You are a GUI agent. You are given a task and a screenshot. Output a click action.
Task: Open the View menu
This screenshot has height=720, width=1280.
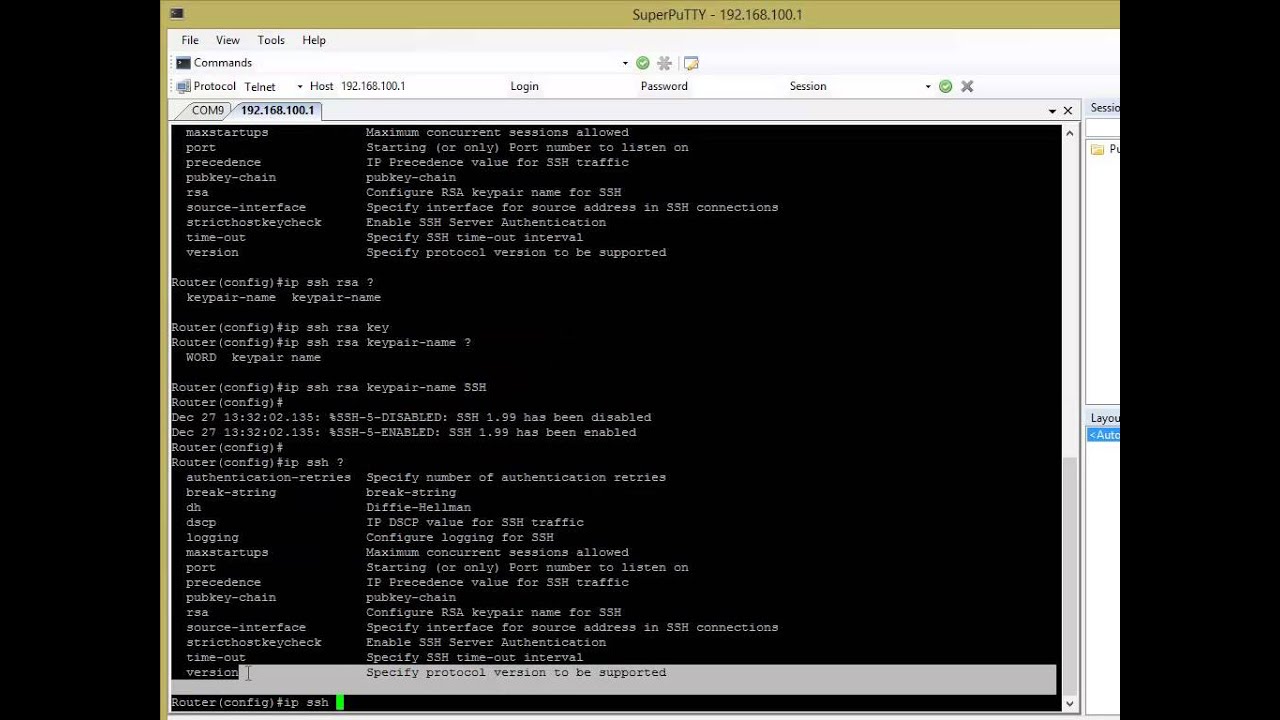(x=227, y=40)
